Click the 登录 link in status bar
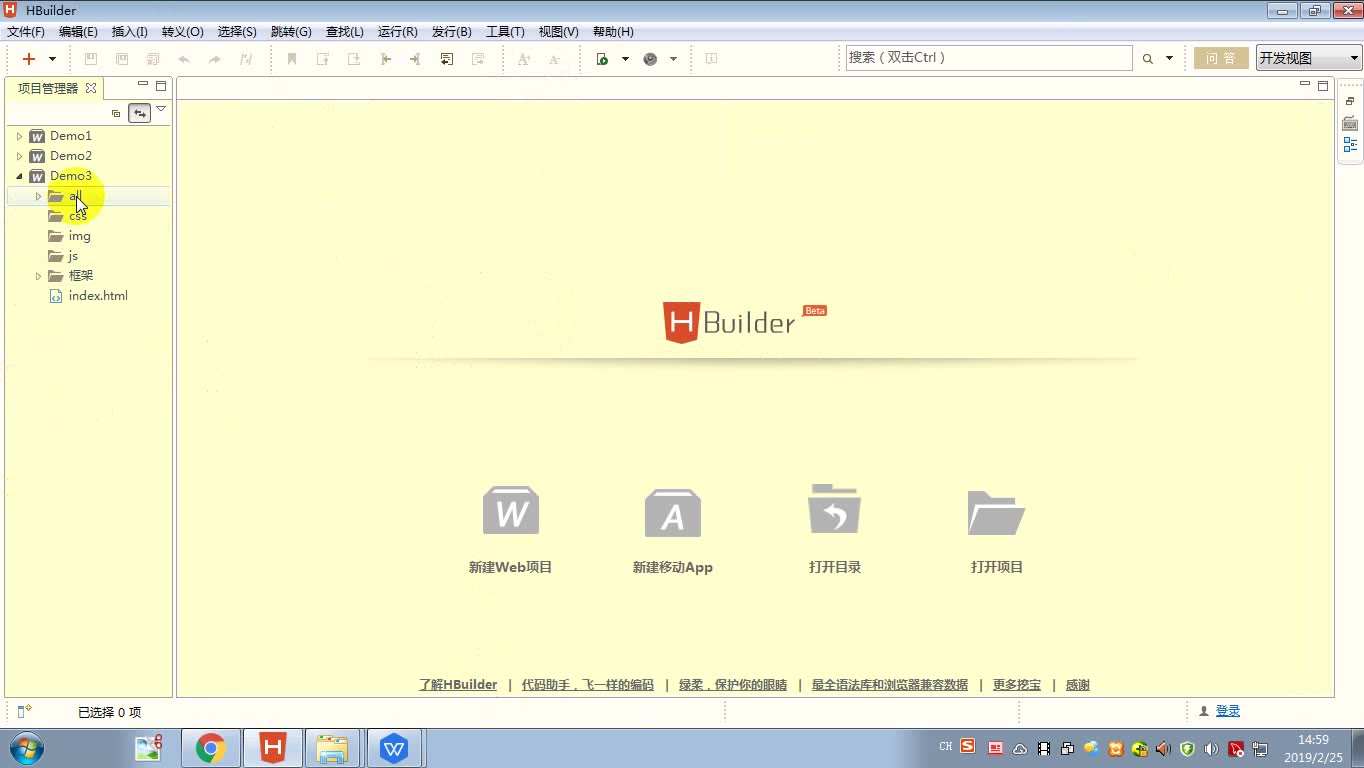 [1228, 711]
